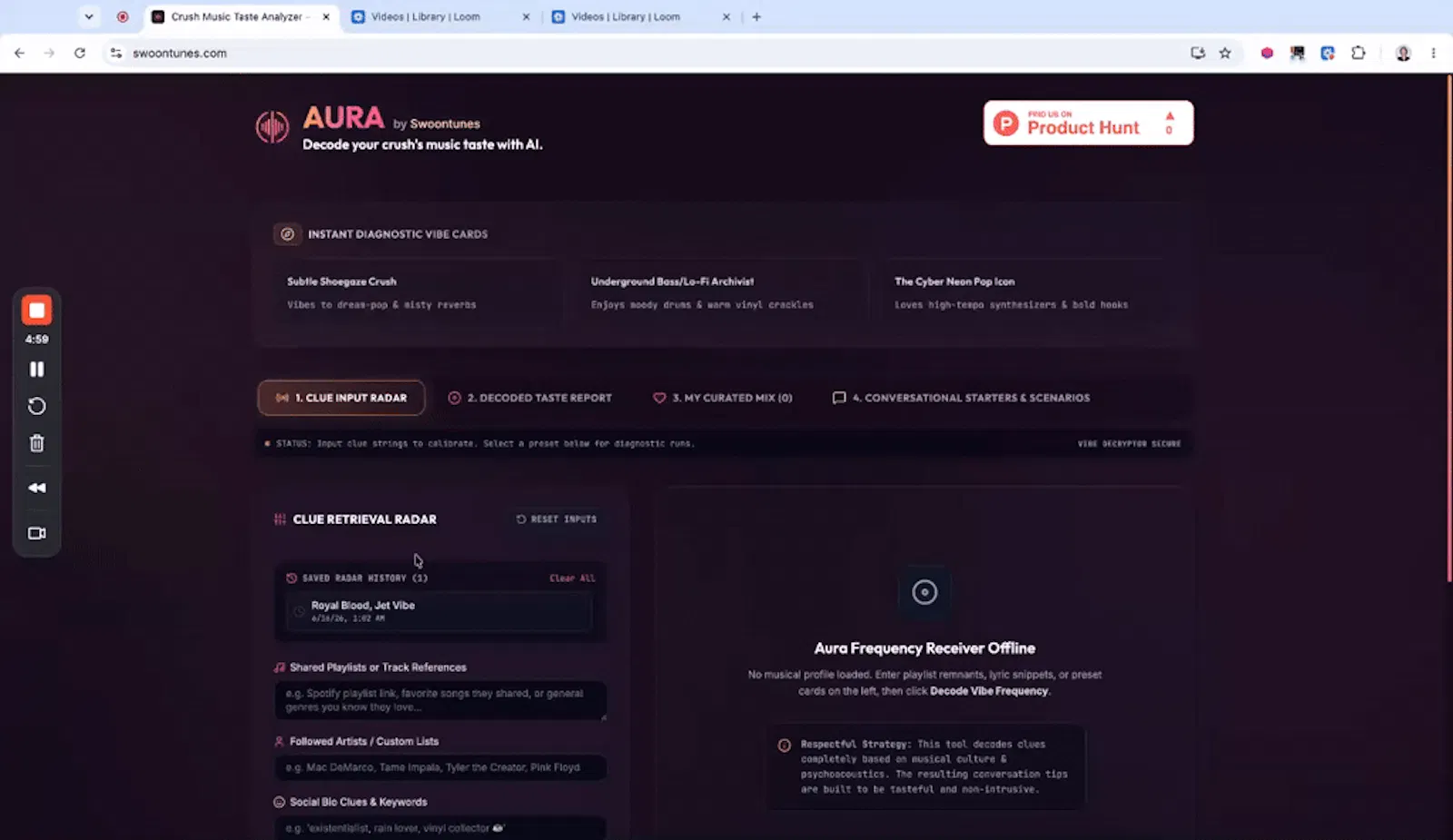Switch to Crush Music Taste Analyzer tab
Image resolution: width=1453 pixels, height=840 pixels.
(241, 16)
